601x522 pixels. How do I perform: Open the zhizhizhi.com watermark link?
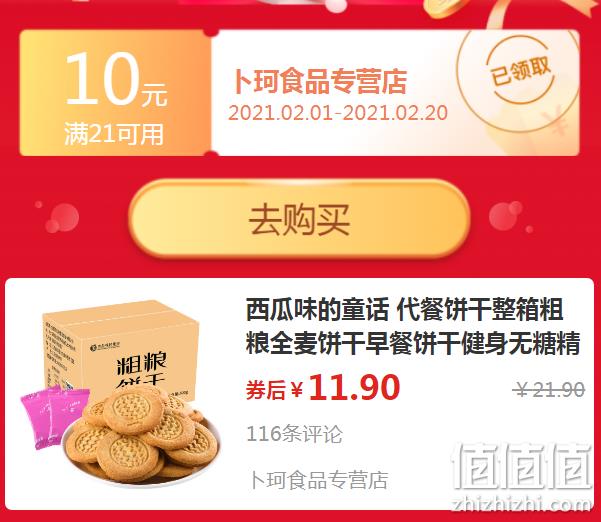point(521,504)
